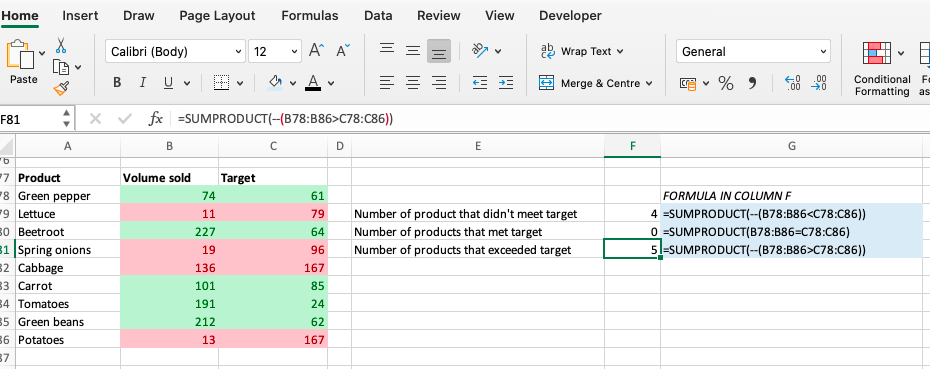Viewport: 930px width, 369px height.
Task: Confirm formula with checkmark icon
Action: [x=125, y=119]
